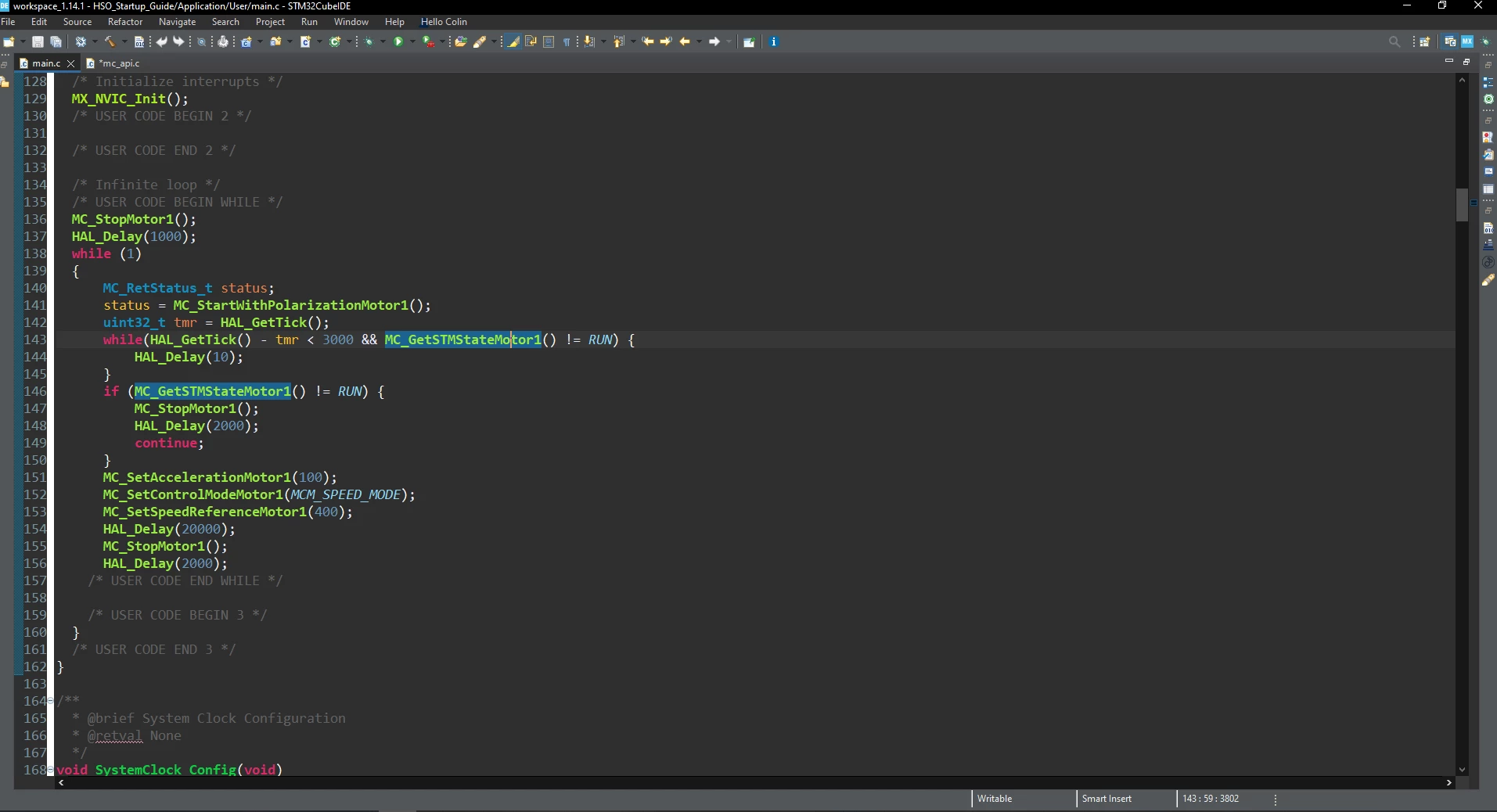
Task: Open the Run button dropdown arrow
Action: pyautogui.click(x=412, y=41)
